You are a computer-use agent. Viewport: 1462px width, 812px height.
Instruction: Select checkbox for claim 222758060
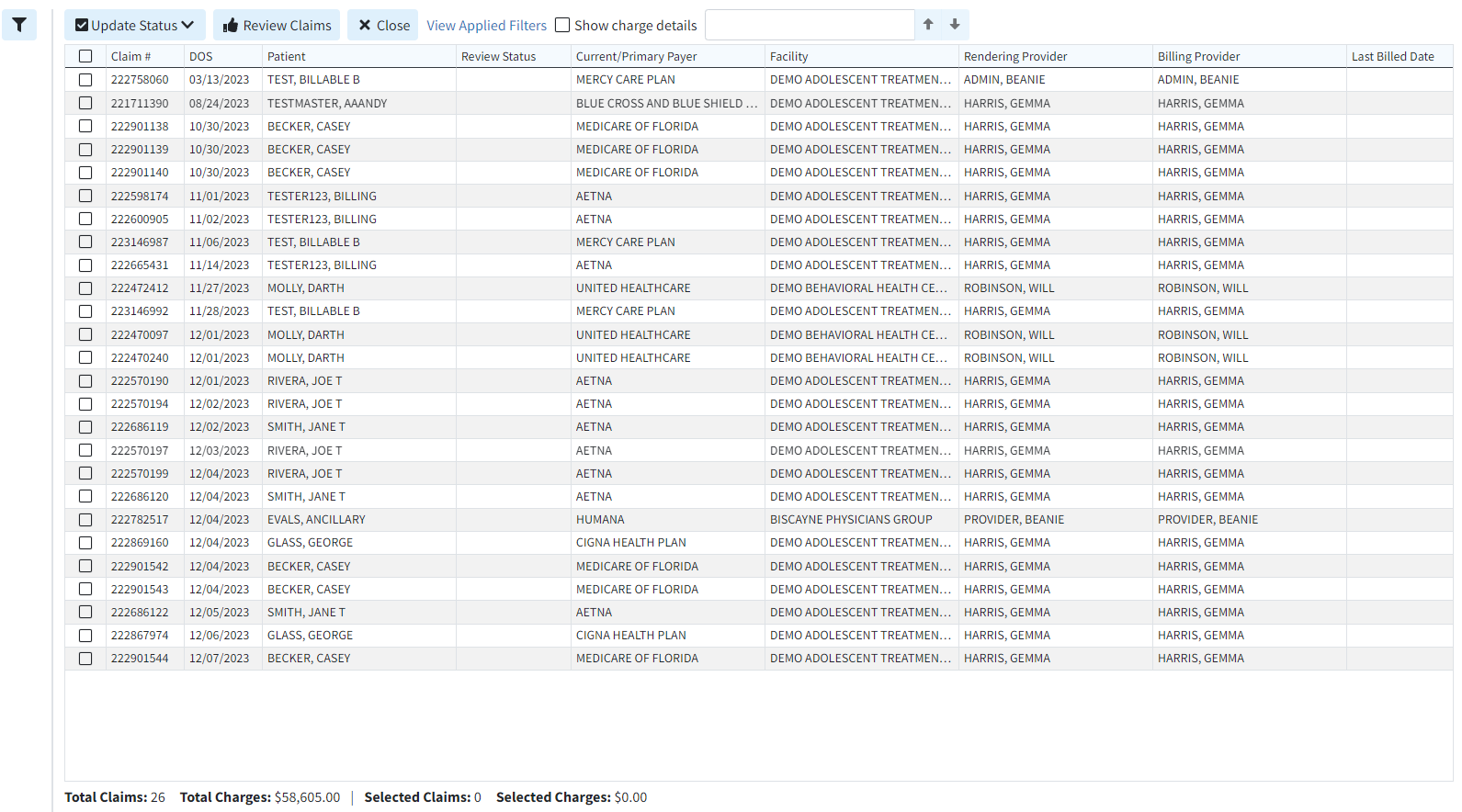pyautogui.click(x=85, y=80)
